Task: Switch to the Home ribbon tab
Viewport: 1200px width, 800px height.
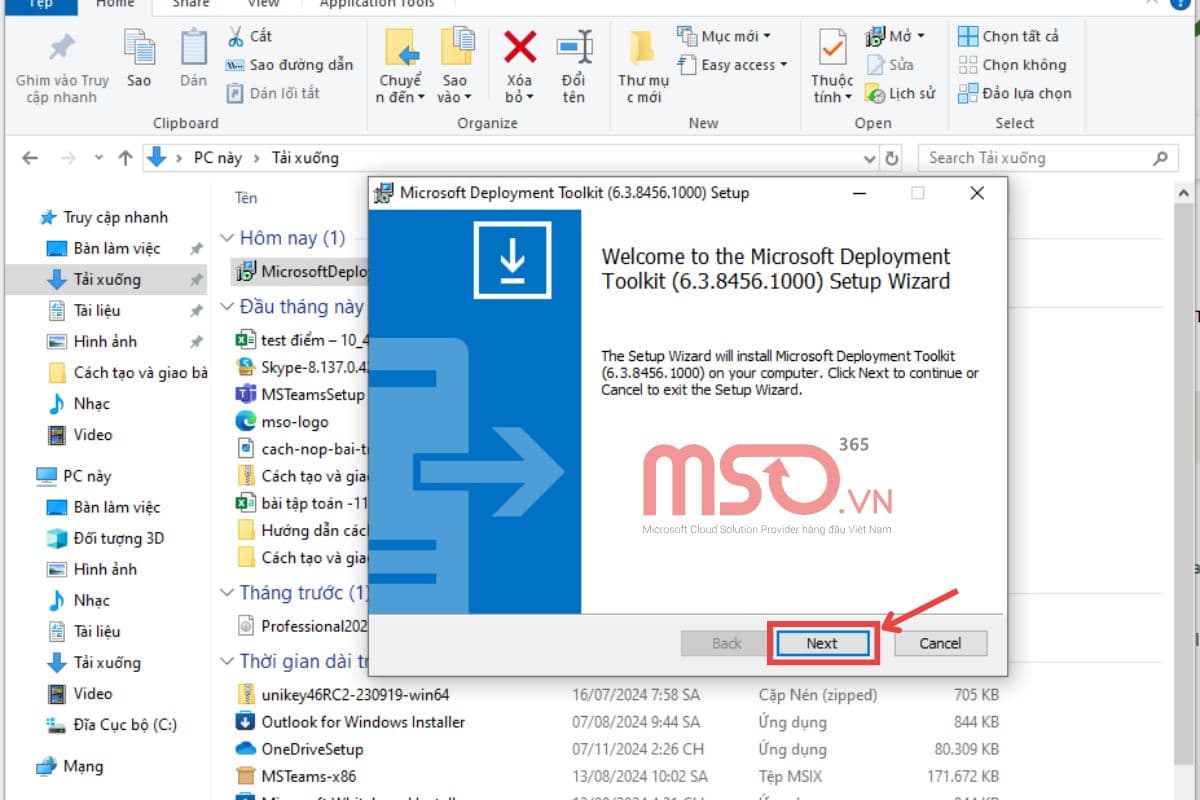Action: point(115,5)
